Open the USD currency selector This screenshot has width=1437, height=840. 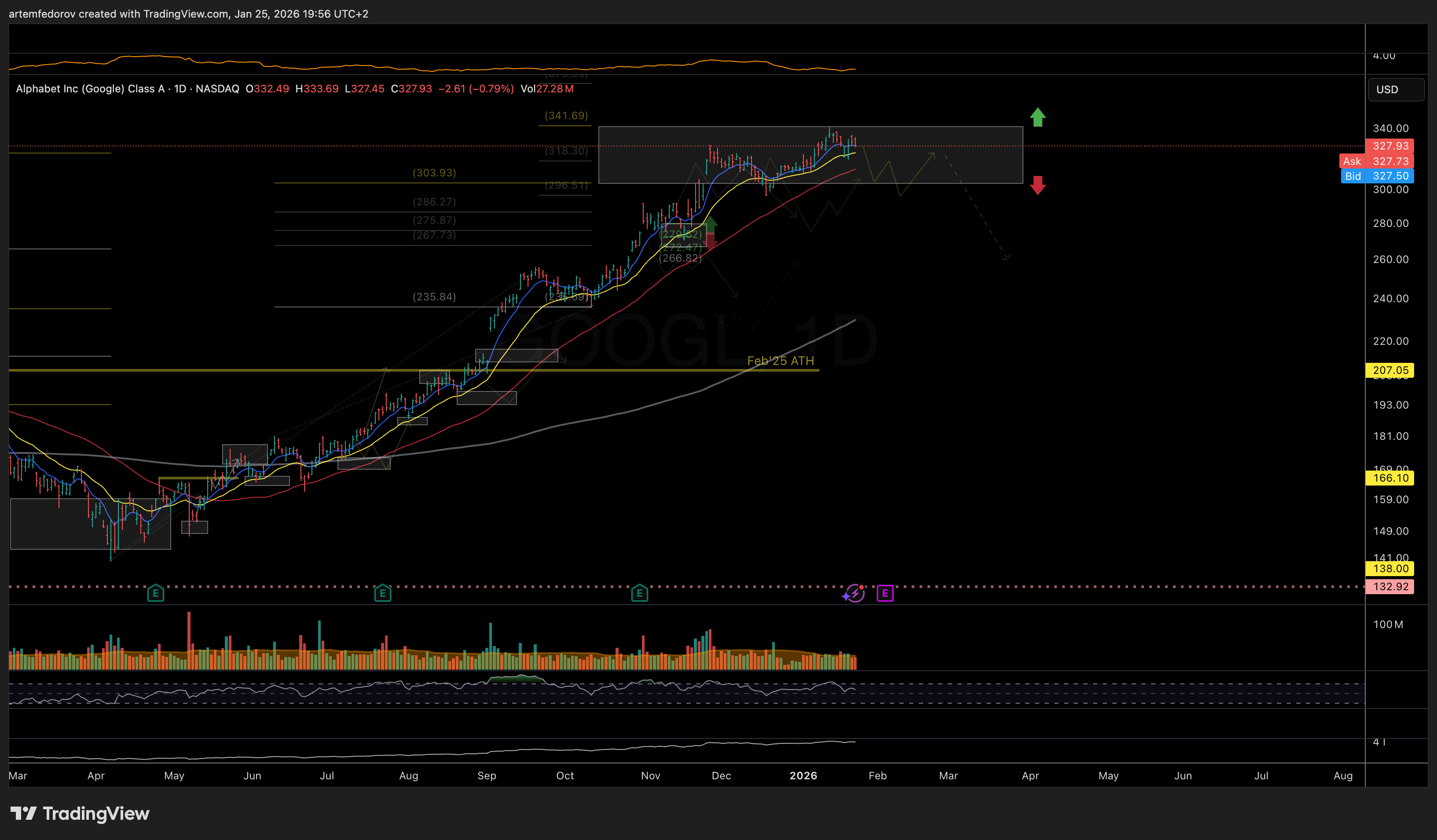pos(1396,89)
